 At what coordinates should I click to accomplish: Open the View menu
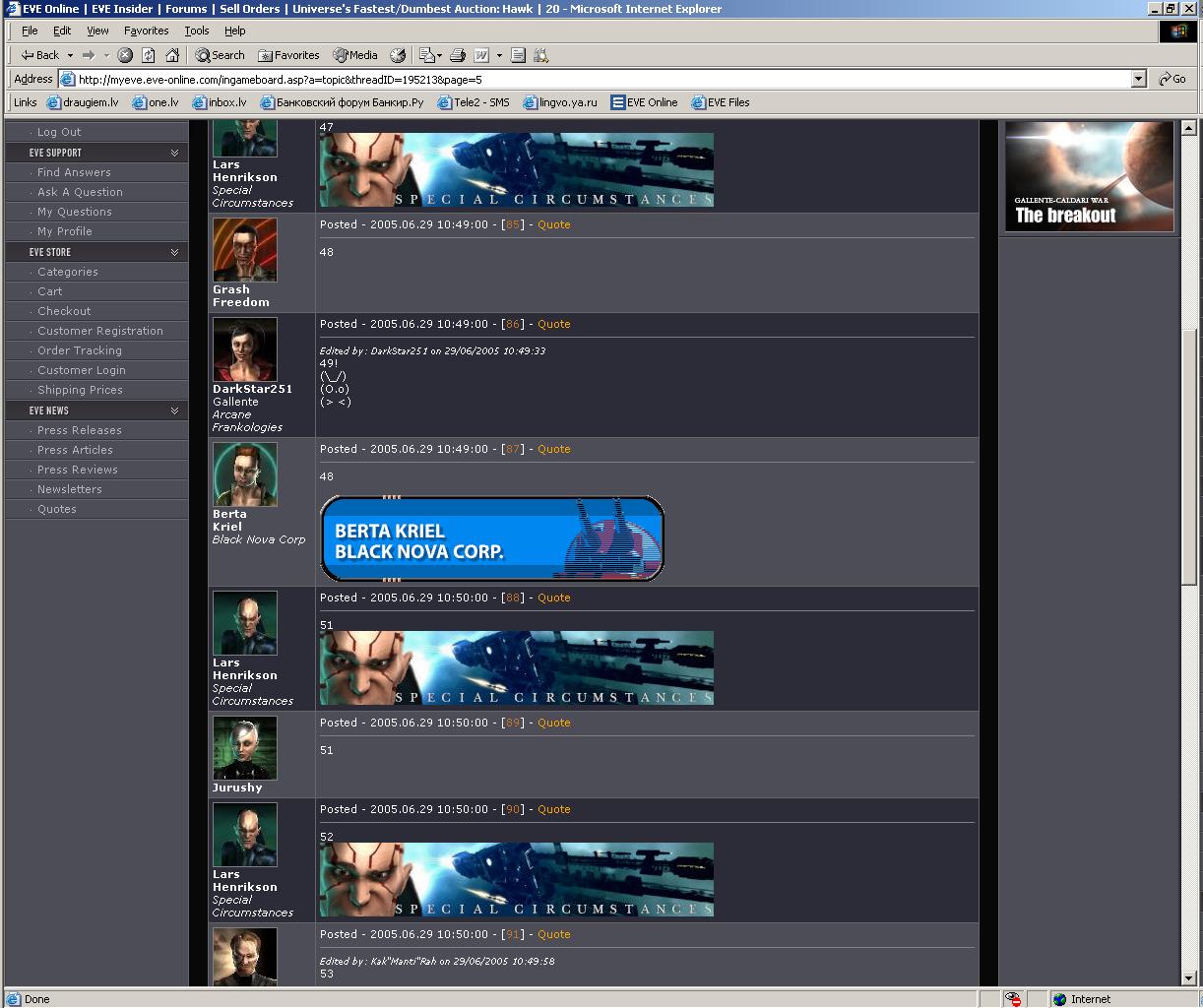tap(97, 31)
